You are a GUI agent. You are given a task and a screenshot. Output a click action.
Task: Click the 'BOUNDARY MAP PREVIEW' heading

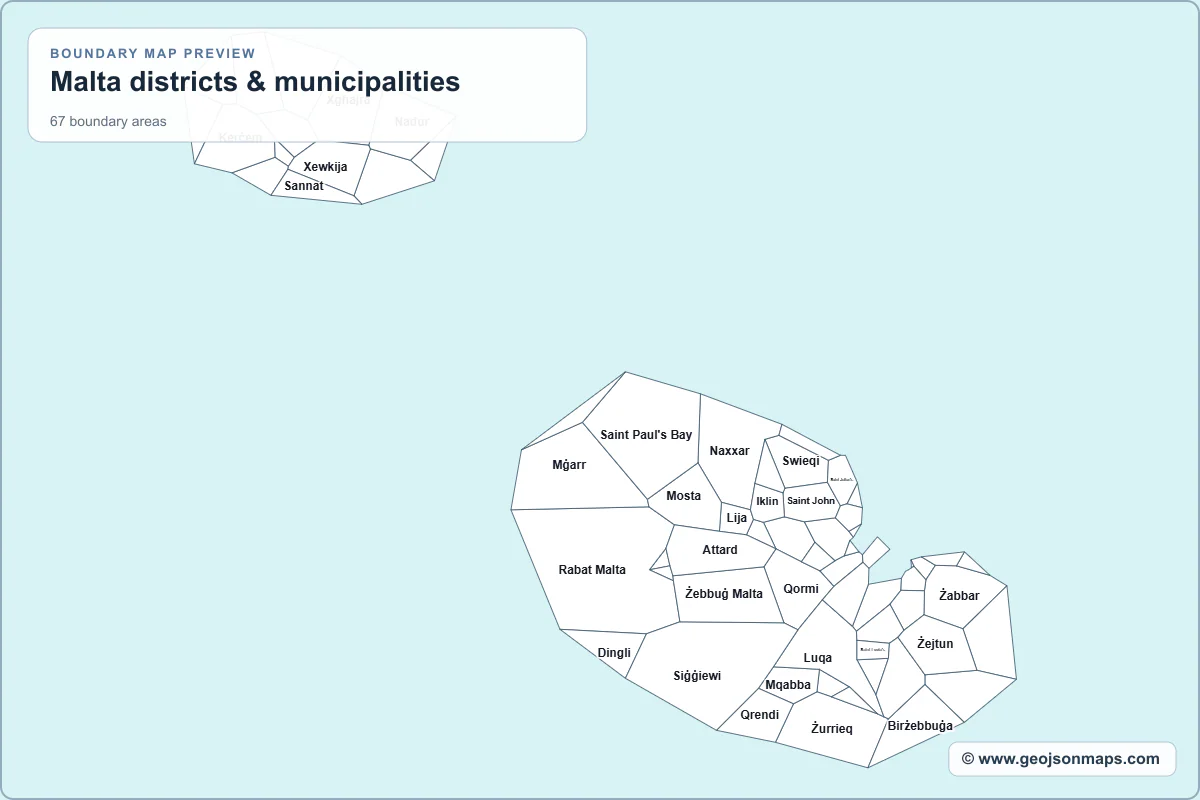click(152, 53)
